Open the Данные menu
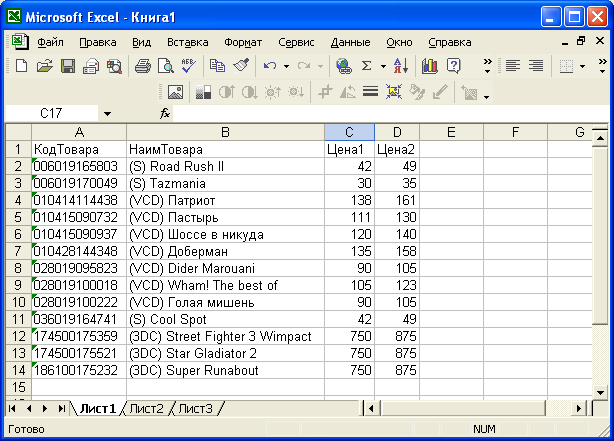 (x=350, y=42)
